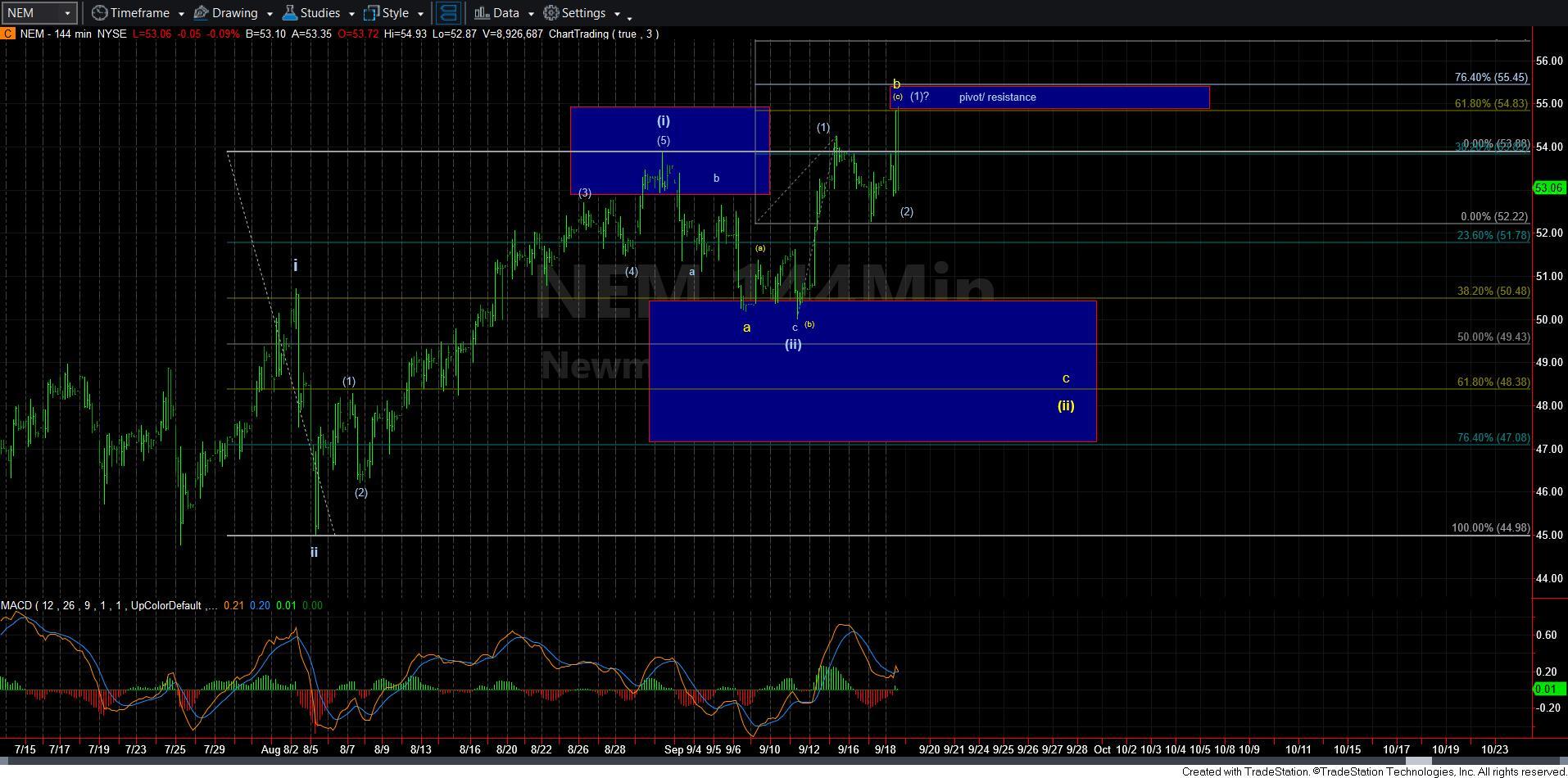Expand the NEM symbol dropdown arrow
Screen dimensions: 1568x778
(67, 13)
